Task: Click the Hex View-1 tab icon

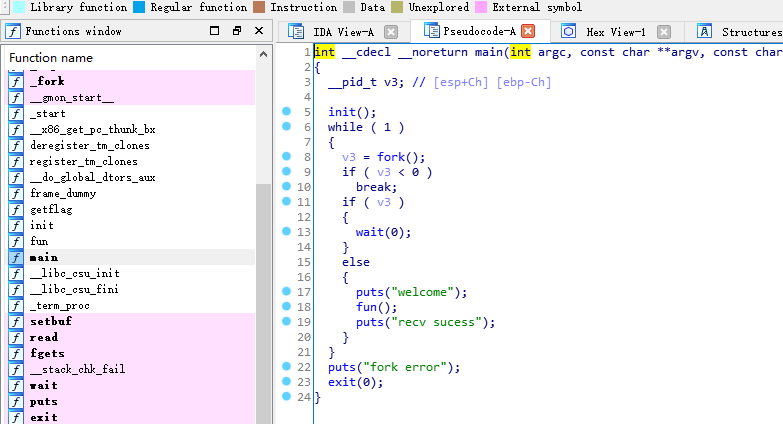Action: click(568, 31)
